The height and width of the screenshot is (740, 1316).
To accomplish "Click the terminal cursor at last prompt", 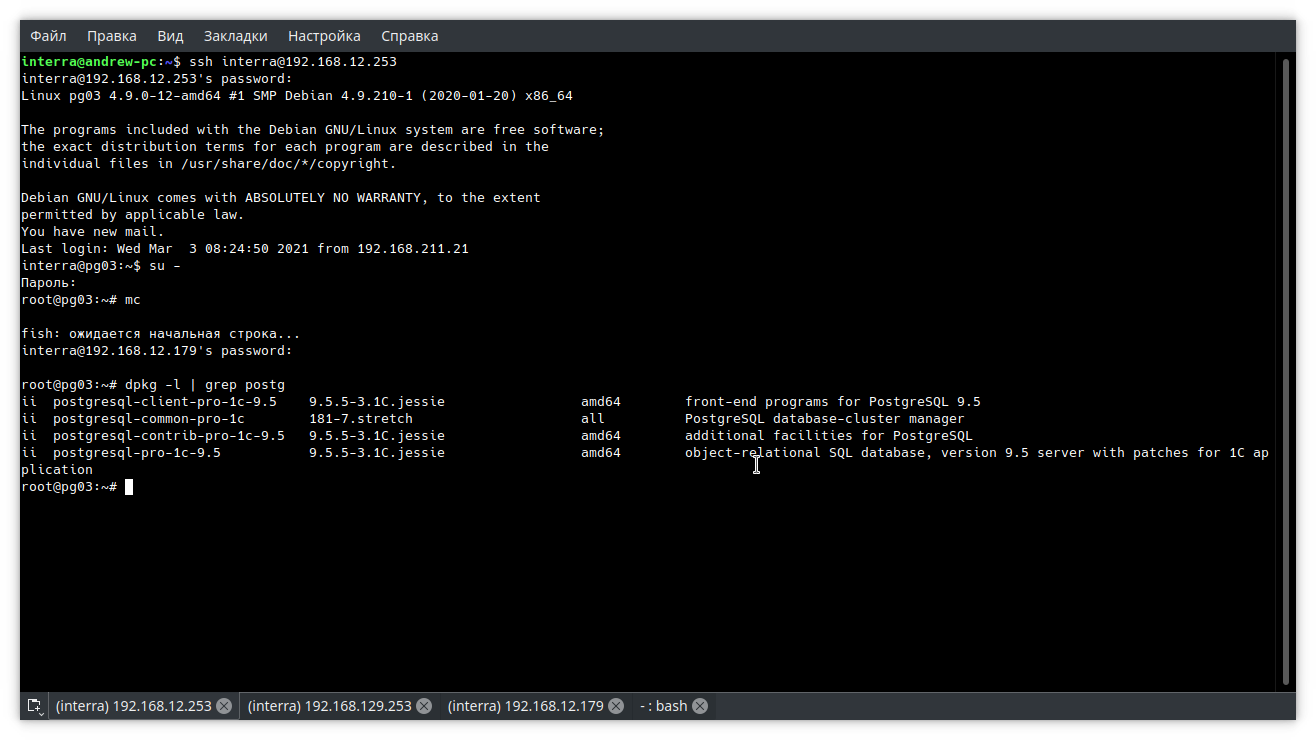I will pos(129,487).
